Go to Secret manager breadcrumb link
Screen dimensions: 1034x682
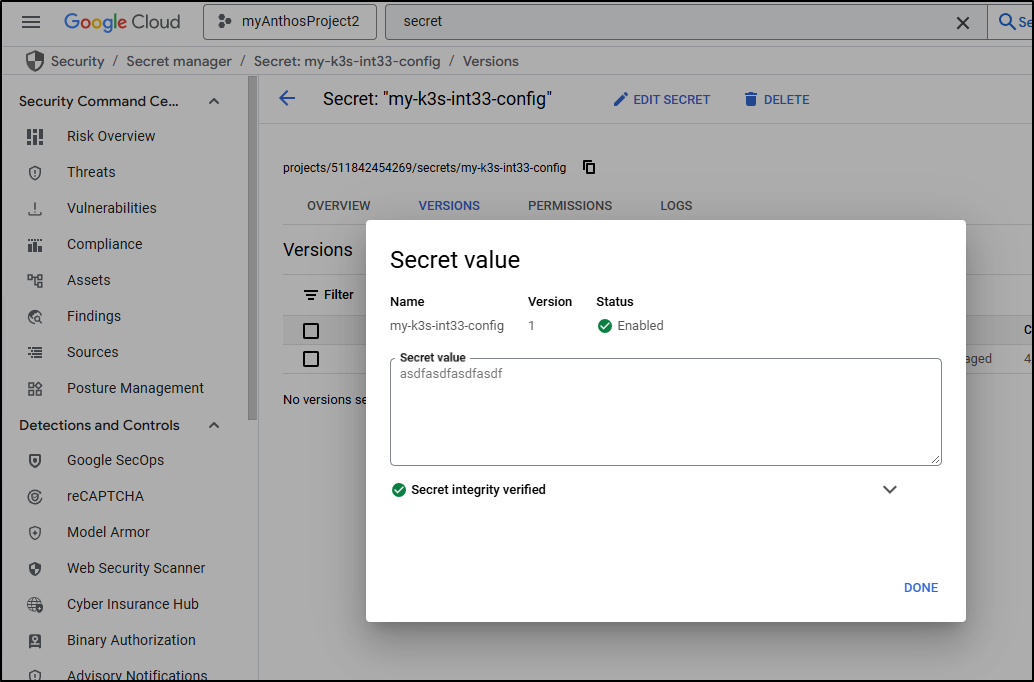coord(179,61)
